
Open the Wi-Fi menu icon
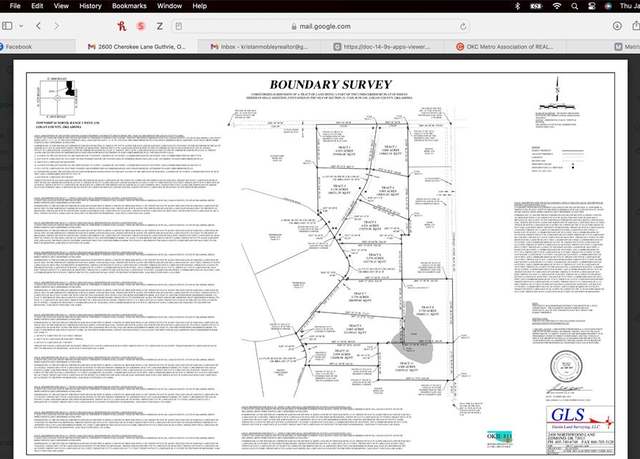tap(557, 6)
